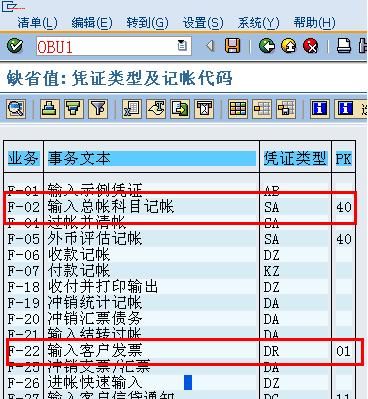Click posting key 40 in F-02 row
Screen dimensions: 368x399
[344, 207]
